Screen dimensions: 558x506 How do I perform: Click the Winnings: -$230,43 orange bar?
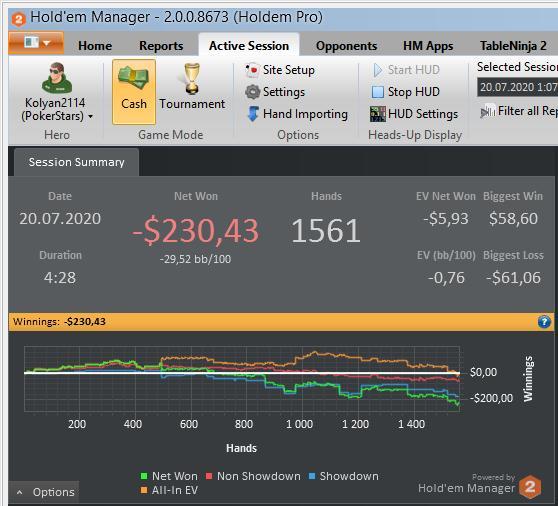tap(281, 322)
